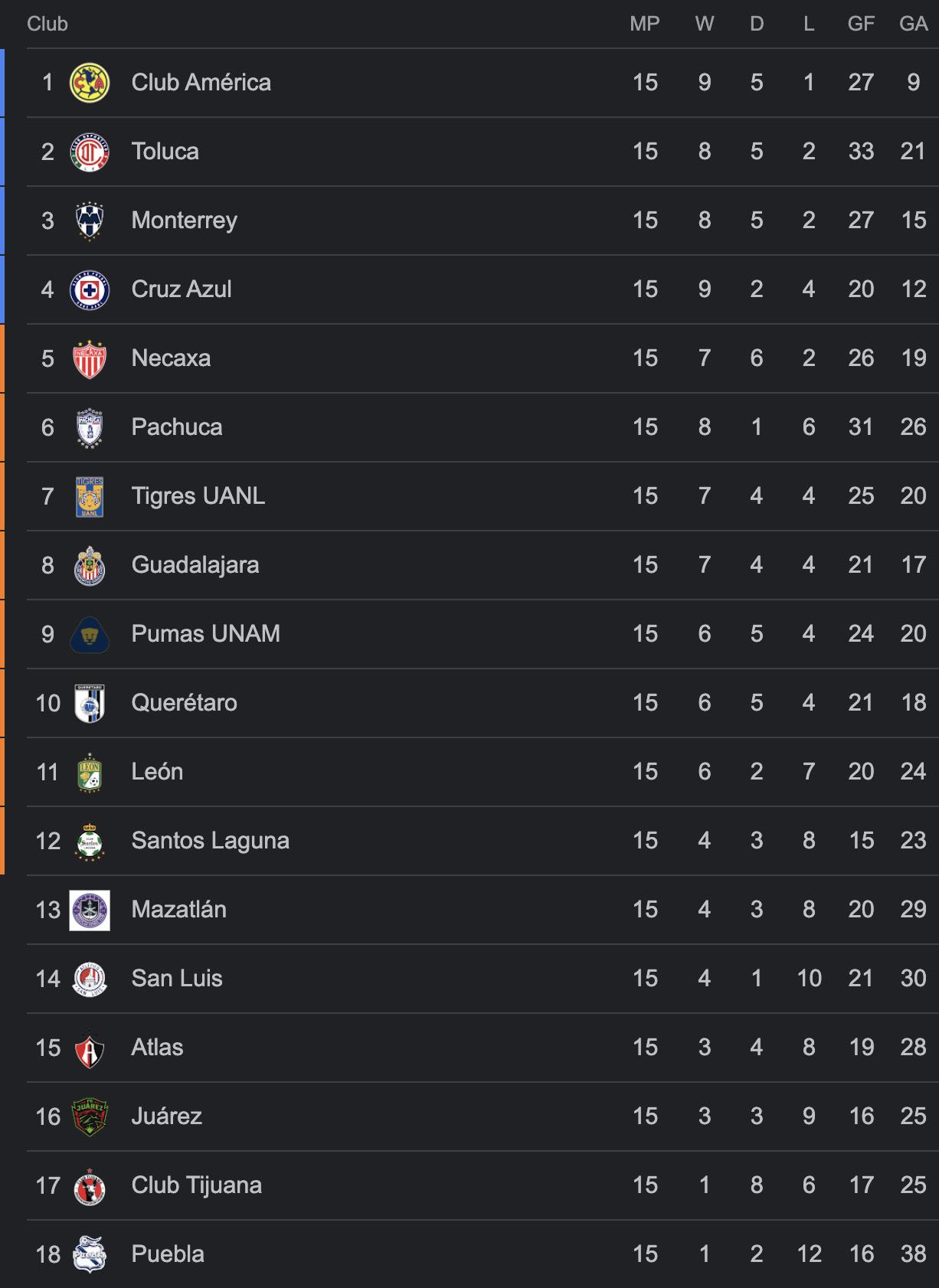Click the Mazatlán purple logo
The width and height of the screenshot is (939, 1288).
click(90, 910)
